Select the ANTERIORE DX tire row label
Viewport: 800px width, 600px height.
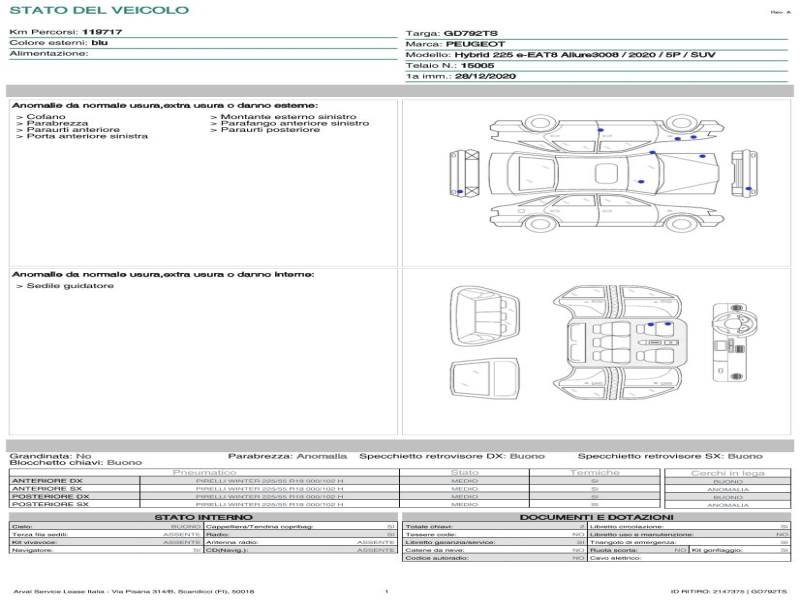coord(47,481)
